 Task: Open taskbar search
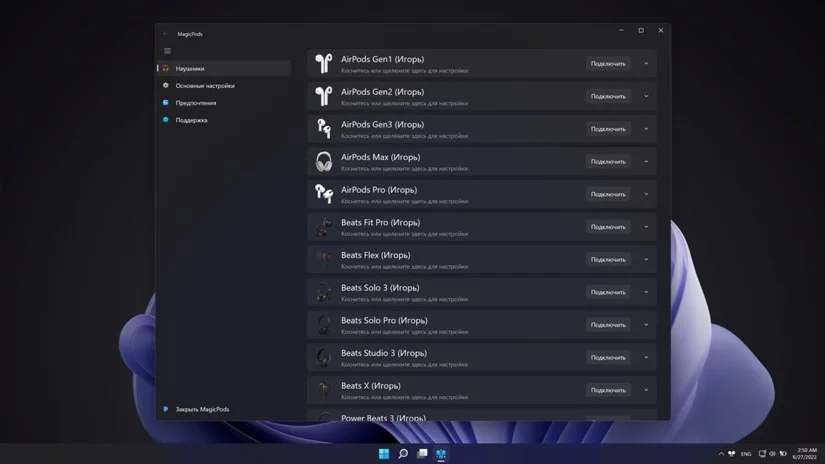point(403,454)
